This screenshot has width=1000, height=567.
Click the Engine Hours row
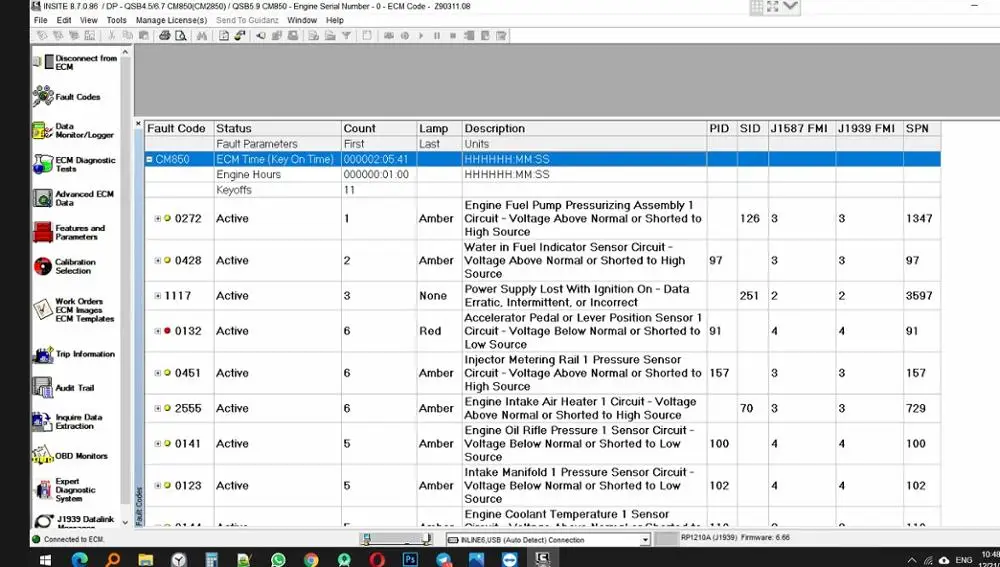coord(542,175)
